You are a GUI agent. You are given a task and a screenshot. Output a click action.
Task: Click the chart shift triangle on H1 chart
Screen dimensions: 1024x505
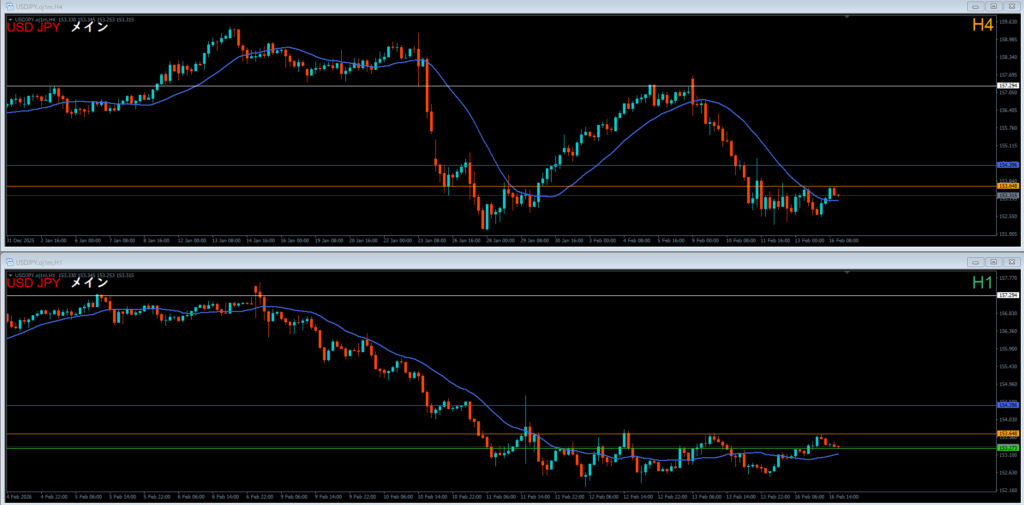[x=847, y=274]
